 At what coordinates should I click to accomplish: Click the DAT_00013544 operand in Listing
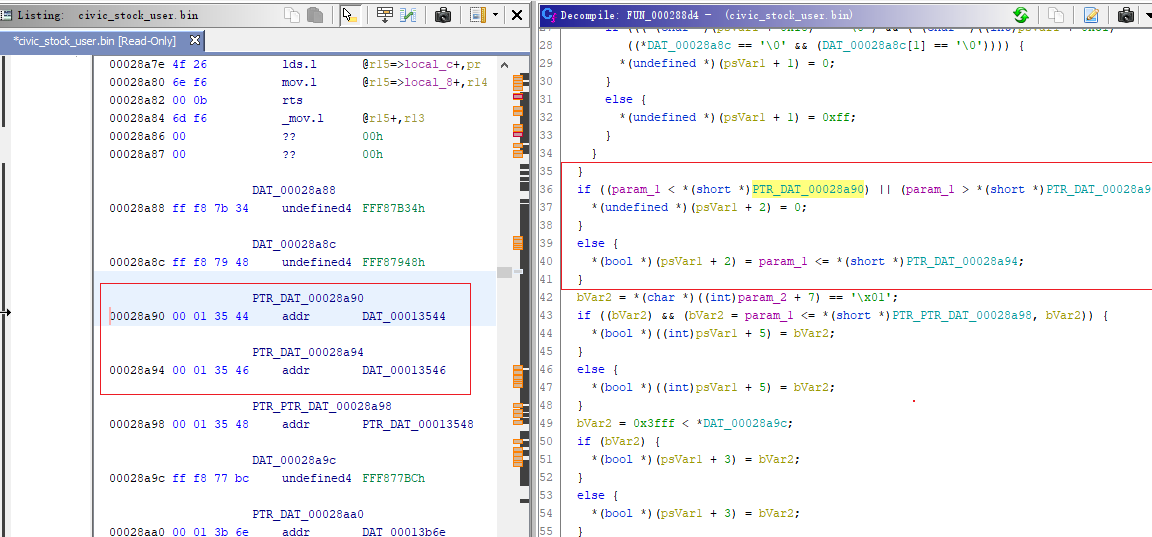(403, 317)
